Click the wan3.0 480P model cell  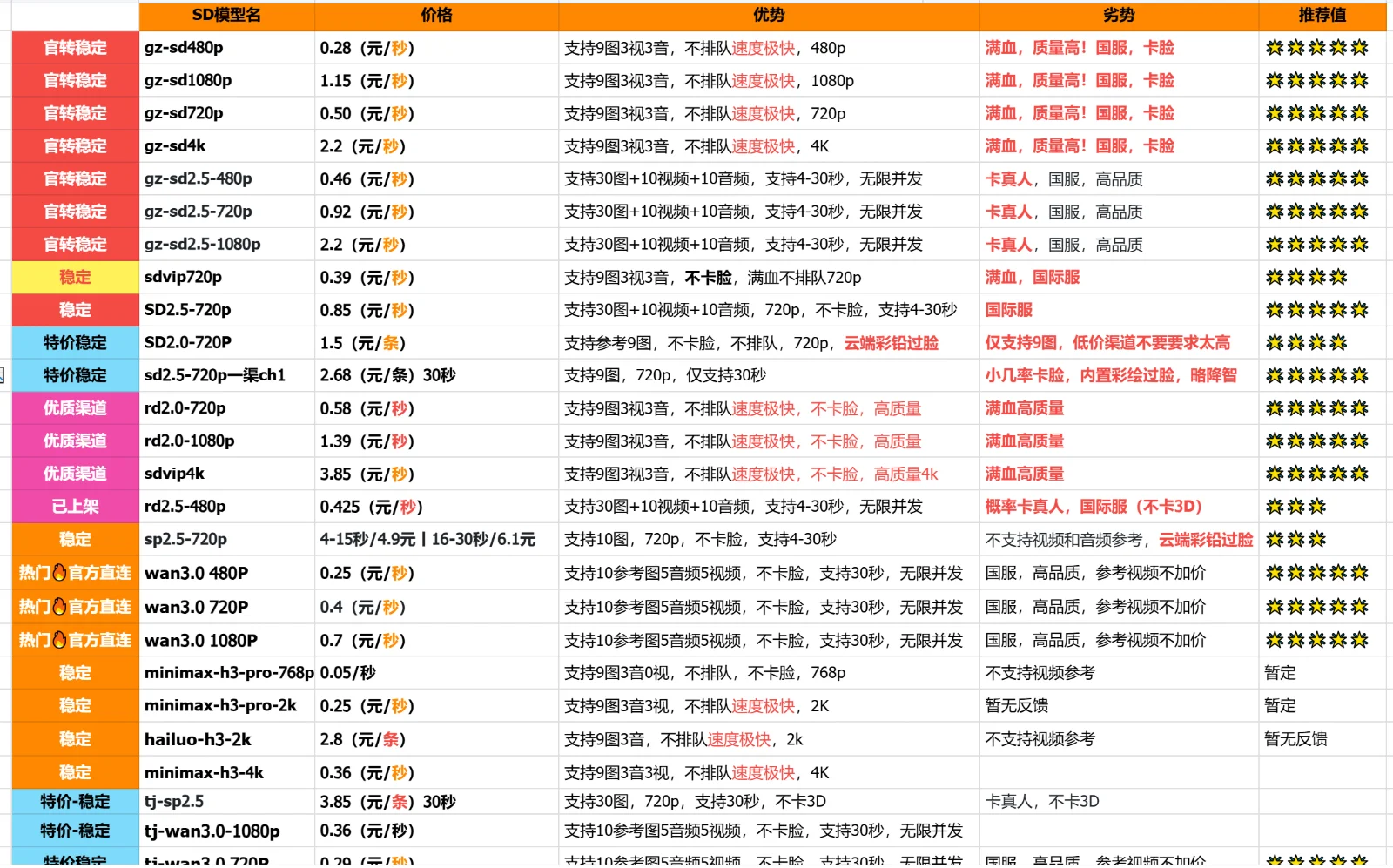(x=226, y=574)
